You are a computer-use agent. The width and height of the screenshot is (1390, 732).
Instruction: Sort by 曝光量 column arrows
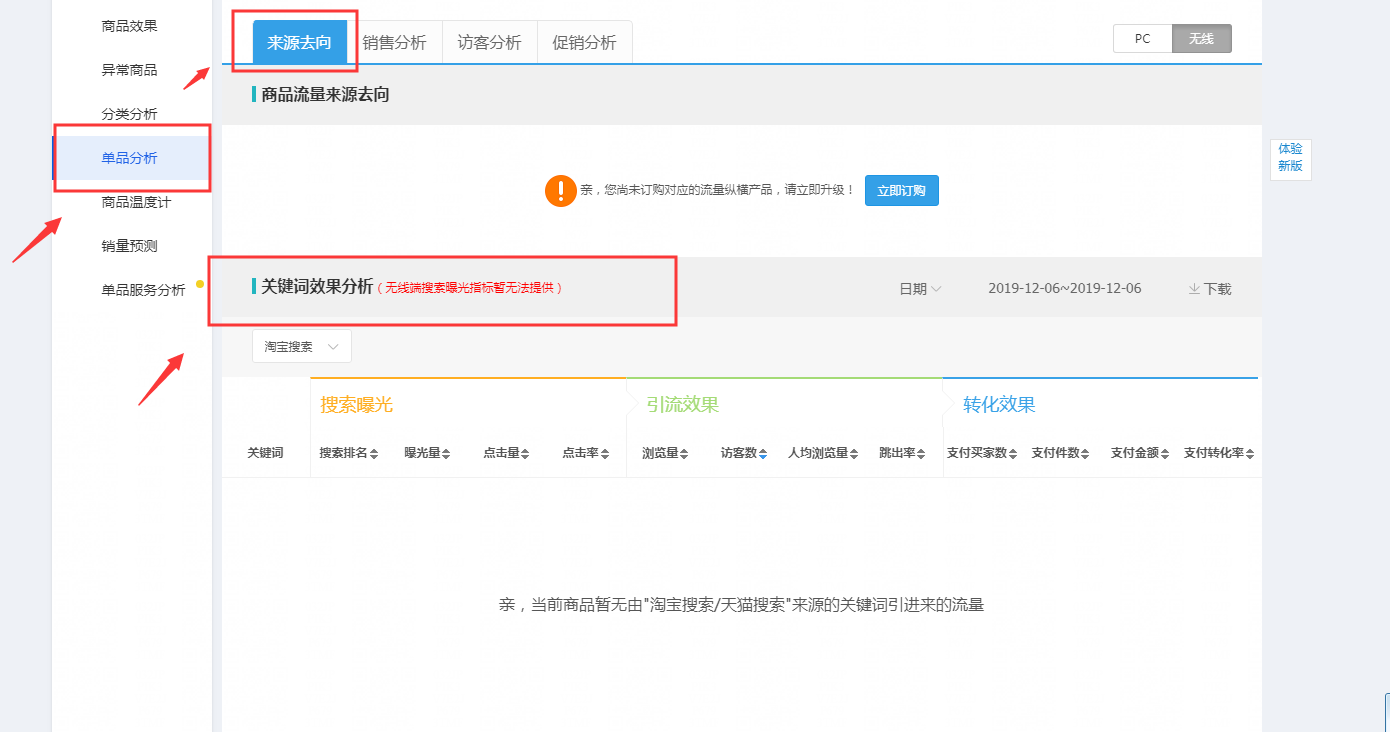446,454
